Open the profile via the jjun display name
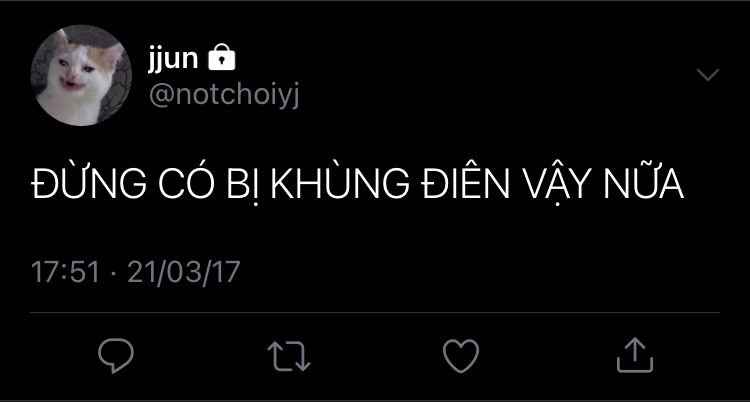 pos(173,59)
